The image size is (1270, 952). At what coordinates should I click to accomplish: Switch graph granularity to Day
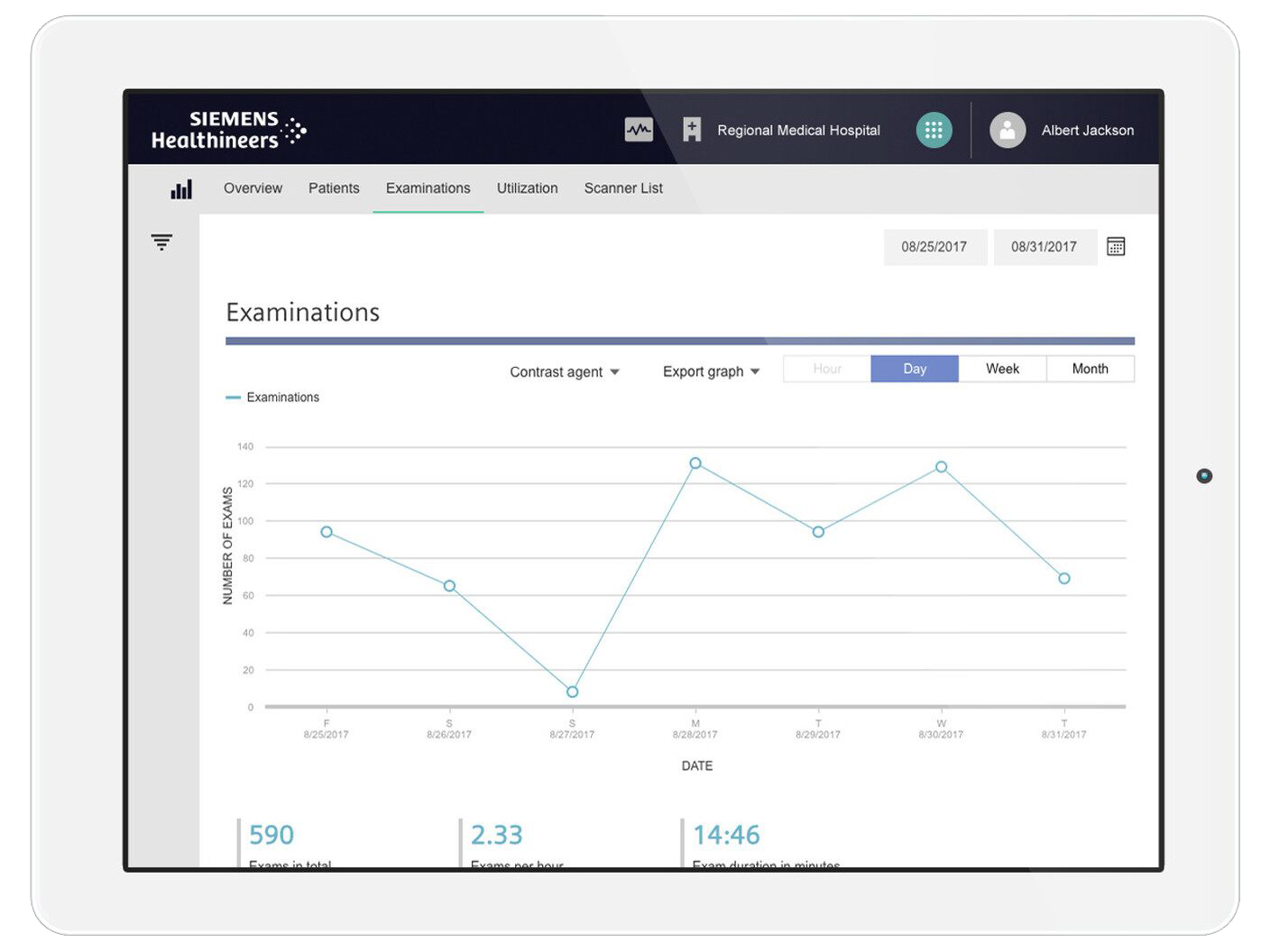(x=915, y=369)
